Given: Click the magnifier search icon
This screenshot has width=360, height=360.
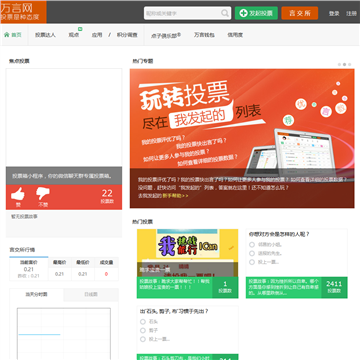Looking at the screenshot, I should [x=225, y=13].
